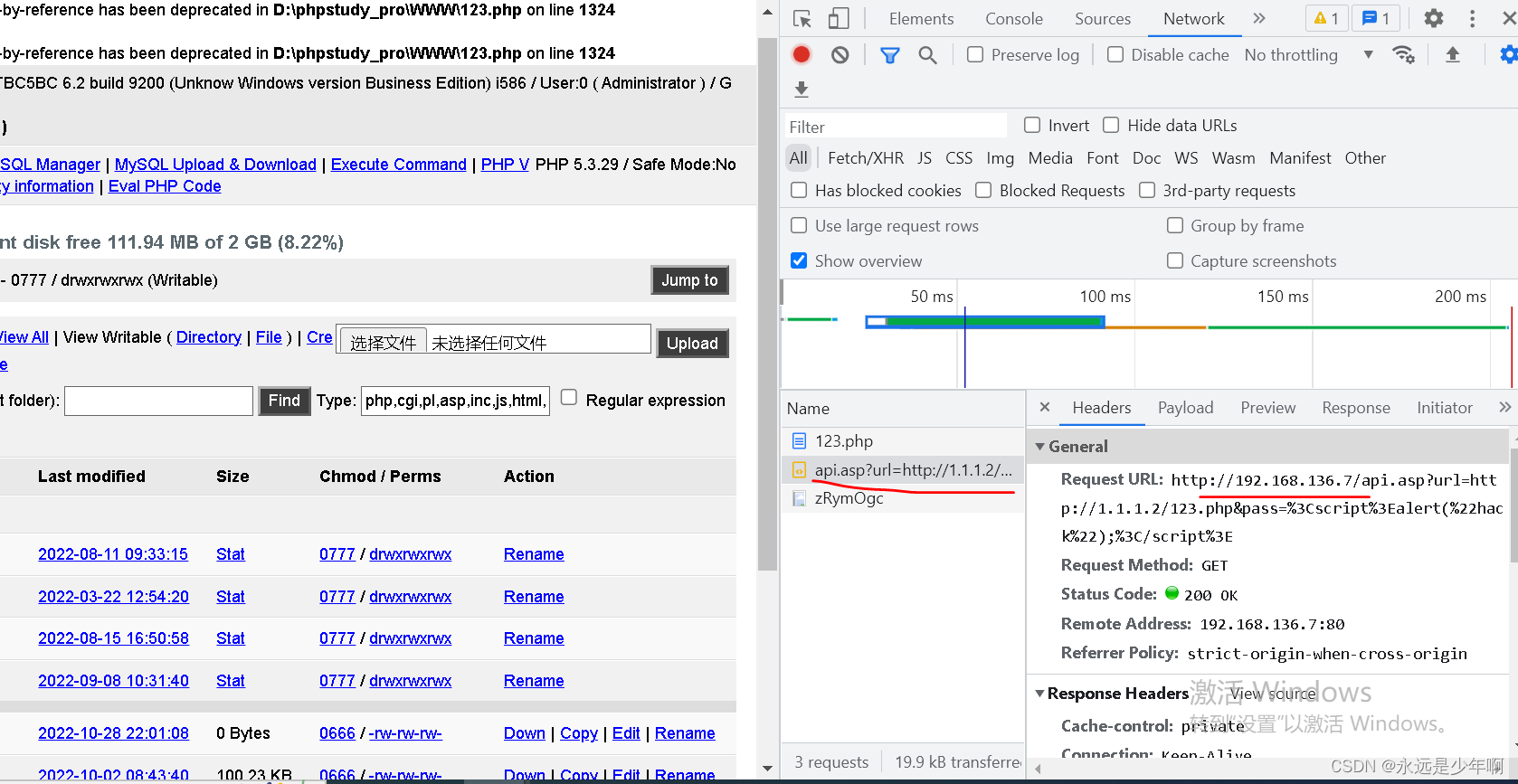Open the warnings count badge
This screenshot has height=784, width=1518.
pyautogui.click(x=1326, y=19)
